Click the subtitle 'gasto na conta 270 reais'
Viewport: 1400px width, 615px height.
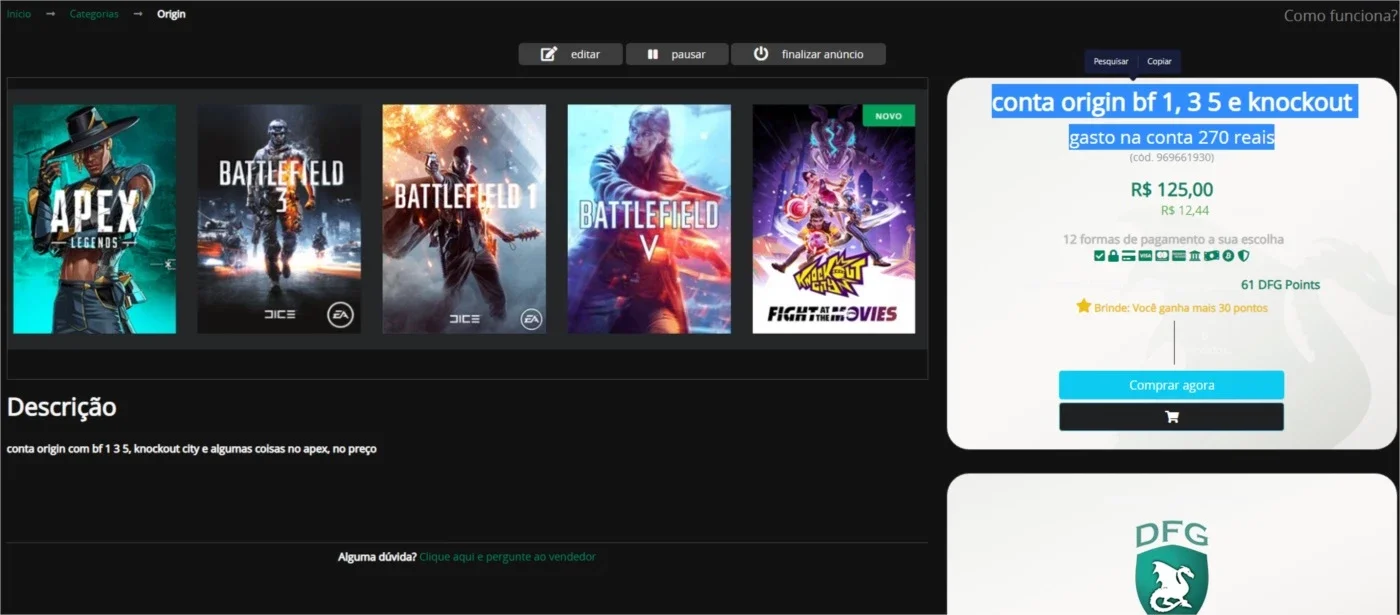click(x=1171, y=137)
